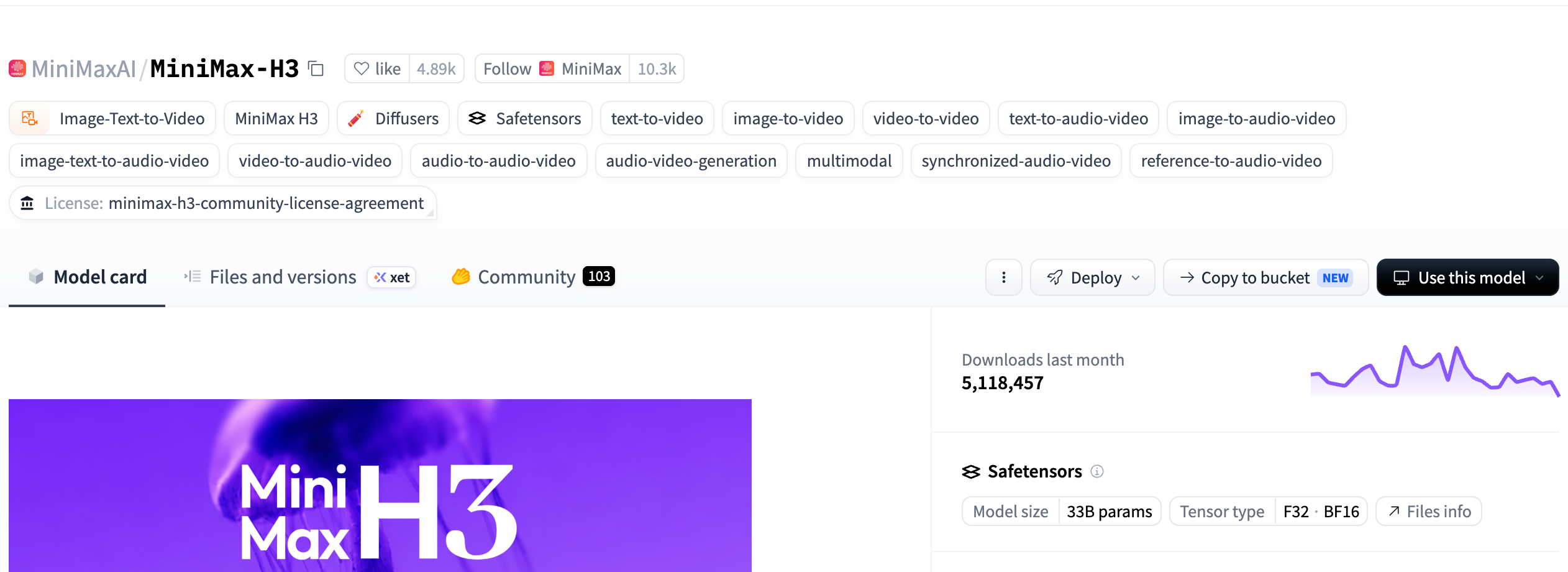The height and width of the screenshot is (572, 1568).
Task: Click the xet storage badge
Action: coord(391,277)
